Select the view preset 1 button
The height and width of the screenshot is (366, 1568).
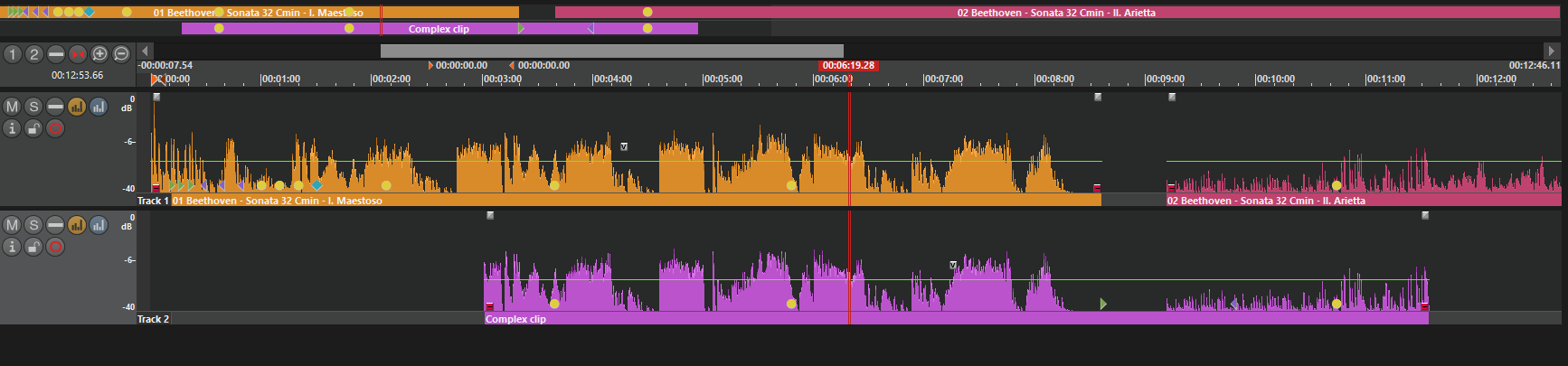(x=12, y=54)
